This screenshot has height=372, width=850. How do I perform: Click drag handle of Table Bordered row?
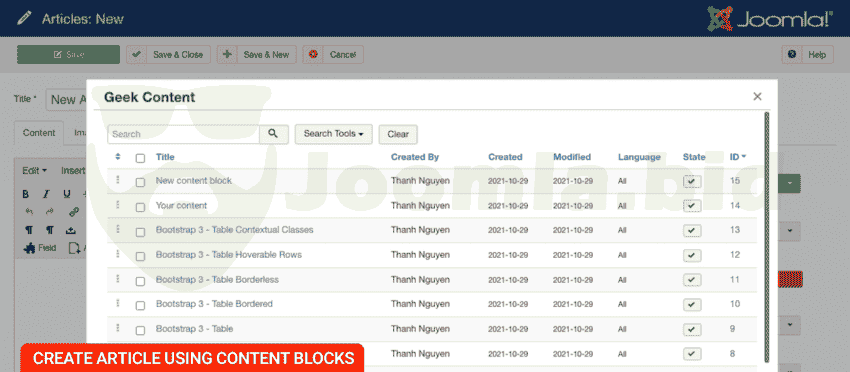pos(118,303)
